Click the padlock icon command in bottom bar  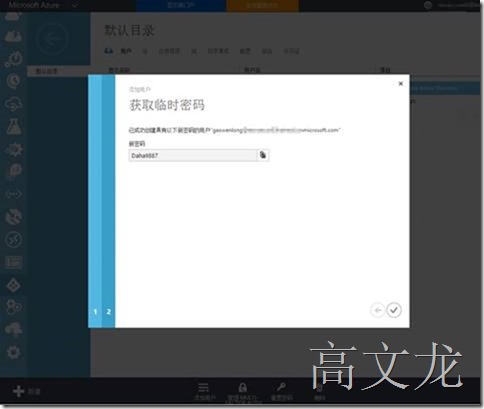(x=243, y=392)
